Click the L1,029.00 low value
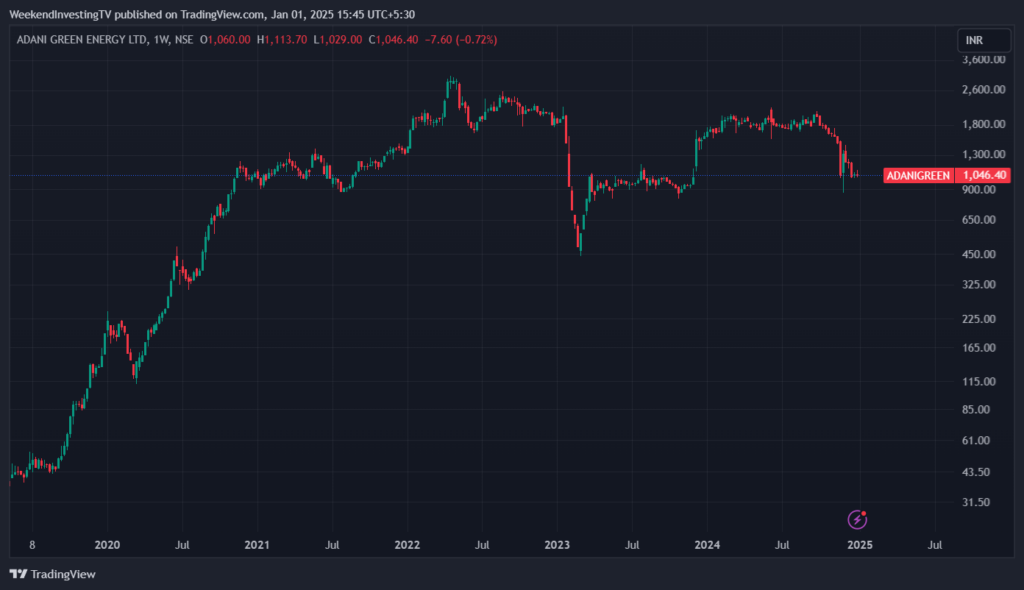1024x590 pixels. click(x=338, y=40)
